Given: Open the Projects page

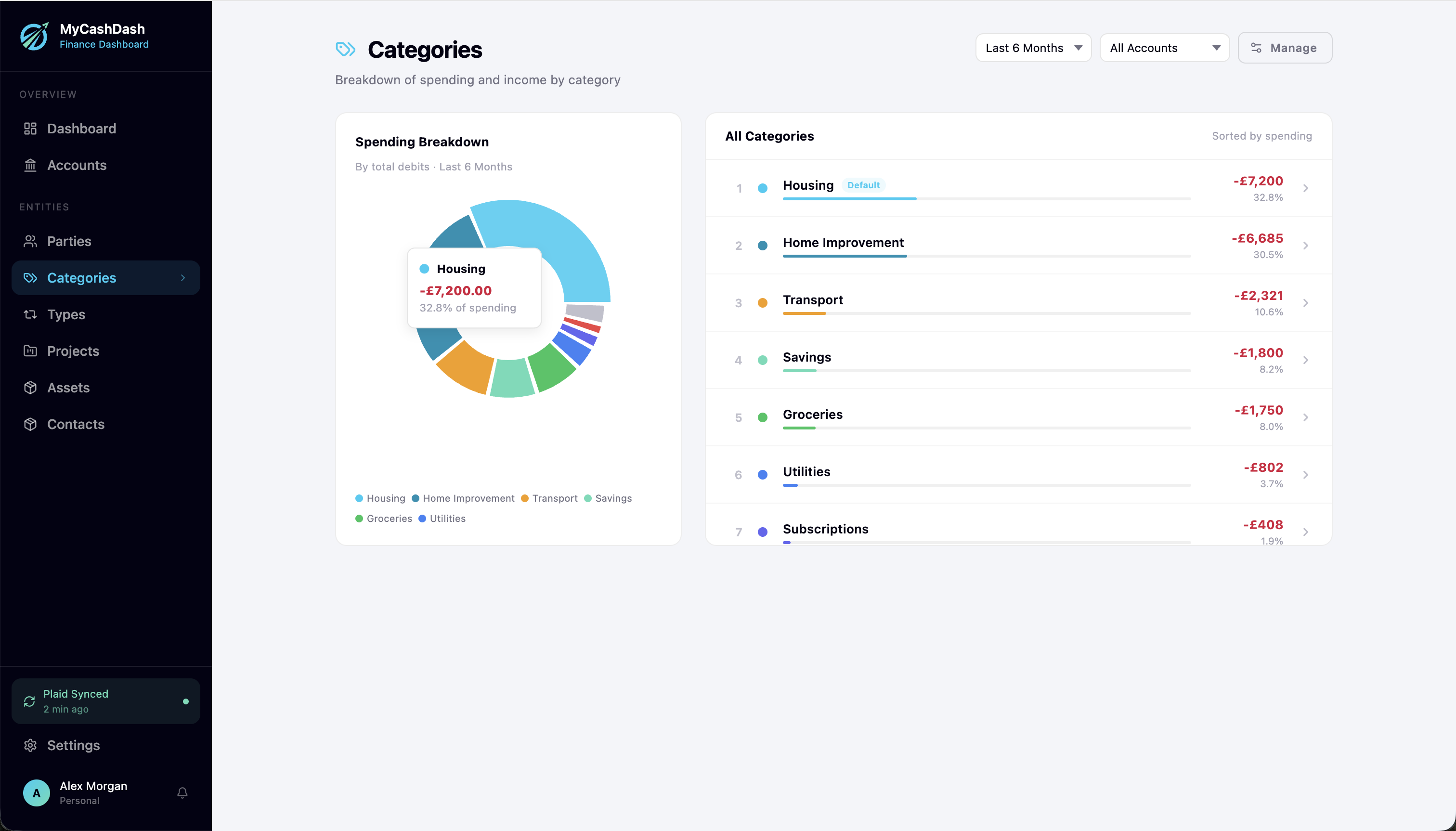Looking at the screenshot, I should pyautogui.click(x=74, y=351).
